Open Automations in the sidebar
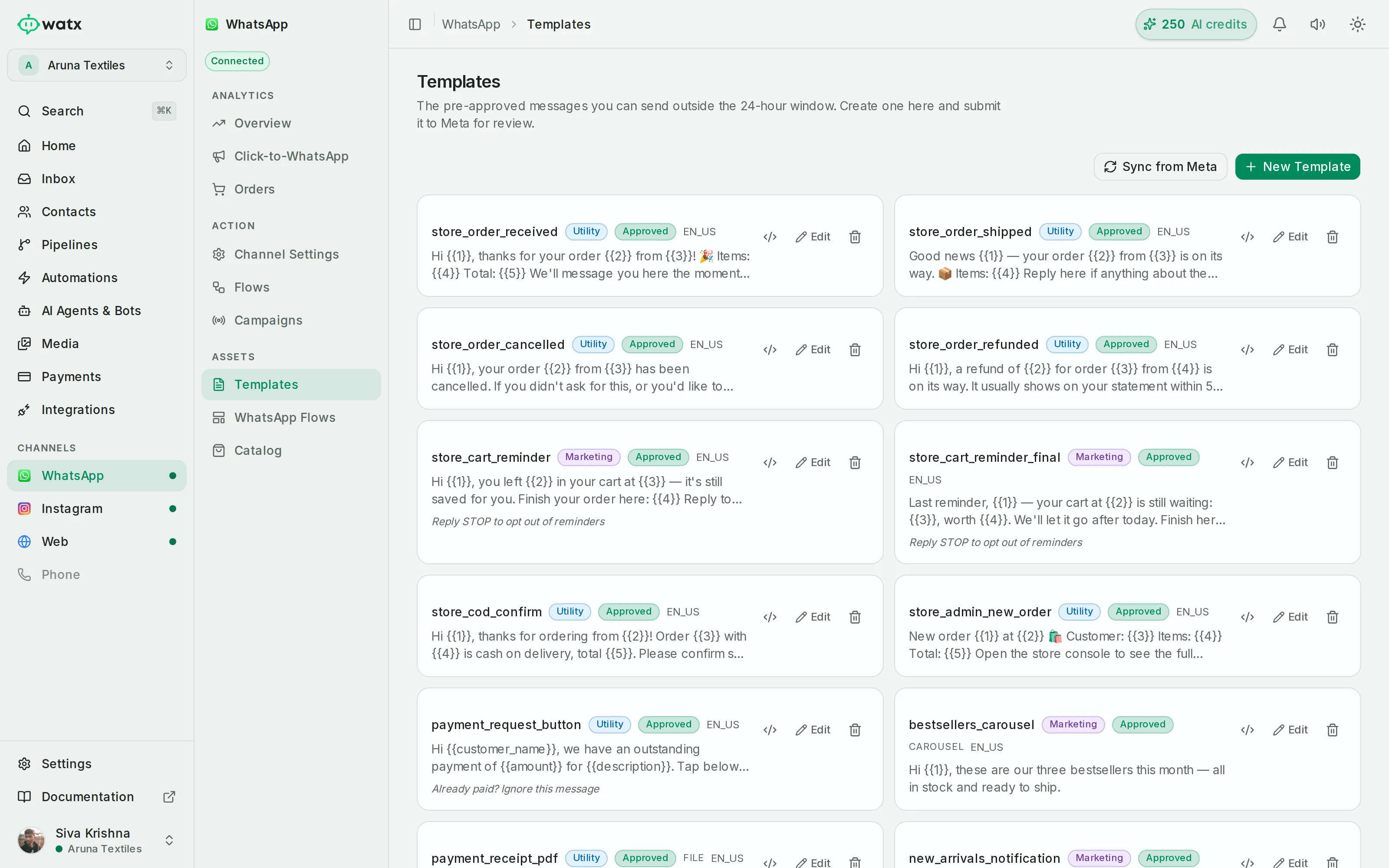1389x868 pixels. [x=96, y=277]
